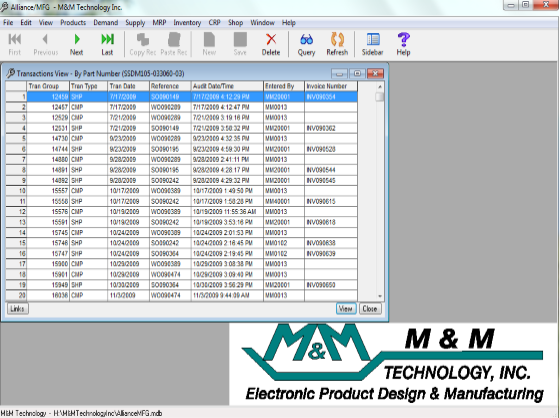
Task: Click Tran Date 11/3/2009 cell
Action: coord(128,295)
